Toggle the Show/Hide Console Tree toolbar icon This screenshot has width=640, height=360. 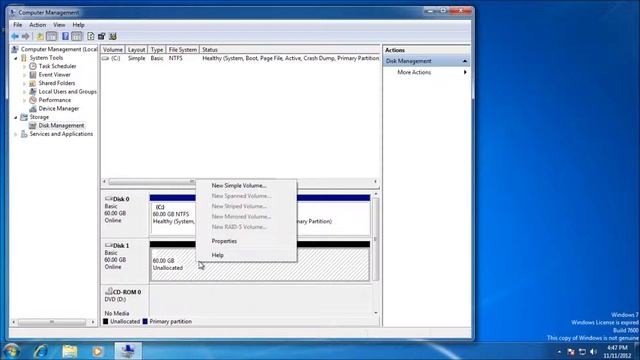pos(51,37)
